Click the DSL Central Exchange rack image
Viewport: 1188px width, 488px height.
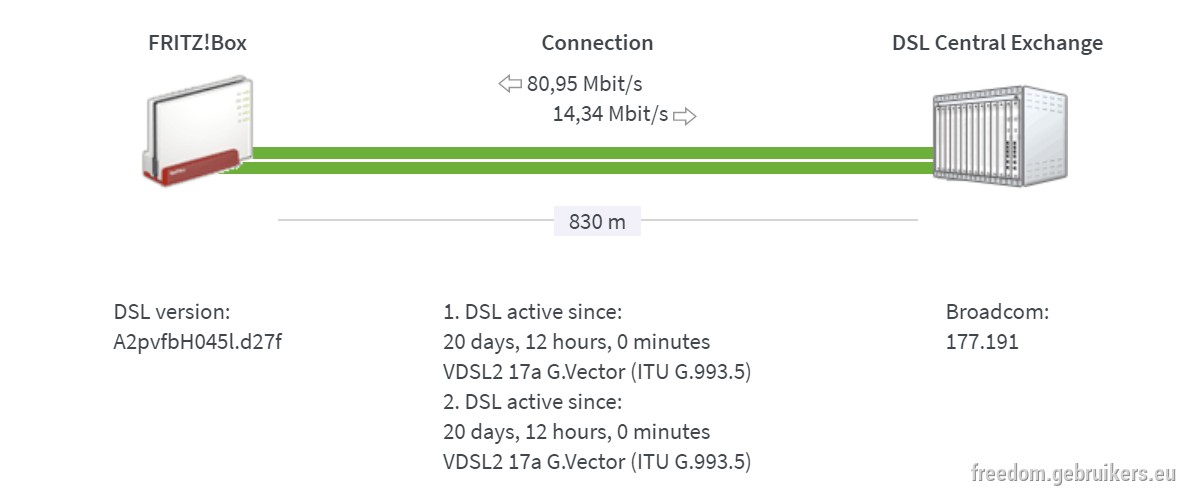pyautogui.click(x=1000, y=136)
